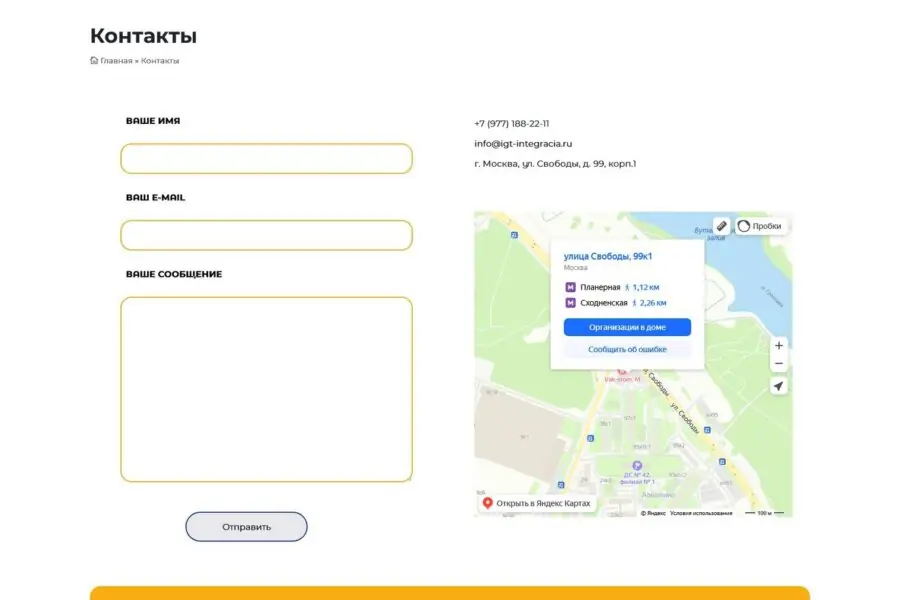Open the Главная breadcrumb link

[116, 61]
